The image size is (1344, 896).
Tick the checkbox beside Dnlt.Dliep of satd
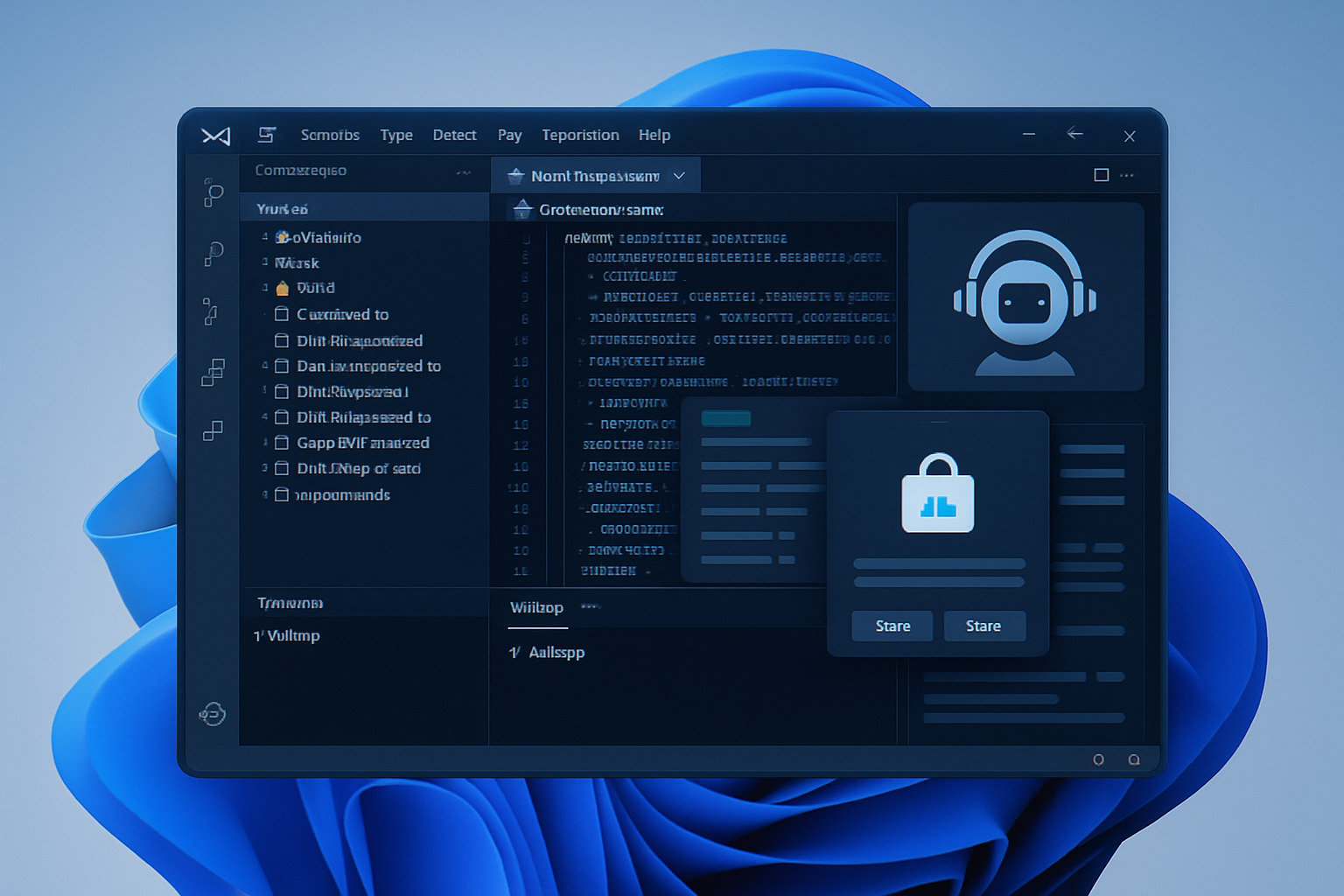282,468
